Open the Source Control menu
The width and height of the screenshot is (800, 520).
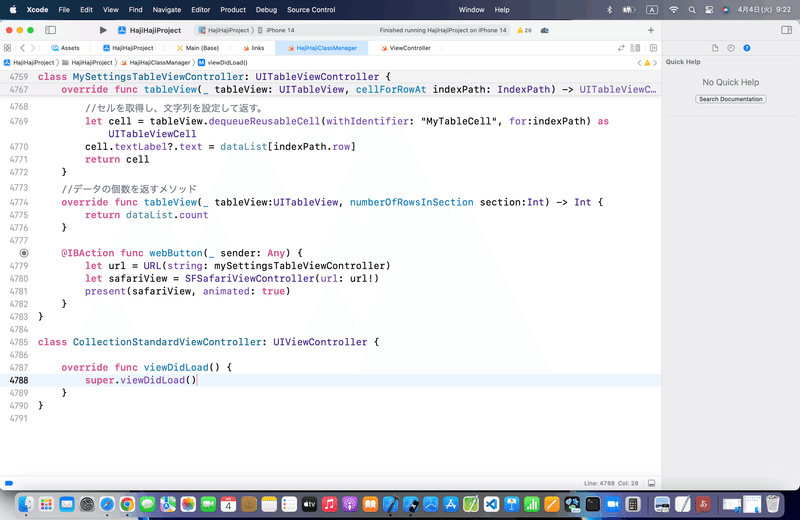(x=311, y=10)
